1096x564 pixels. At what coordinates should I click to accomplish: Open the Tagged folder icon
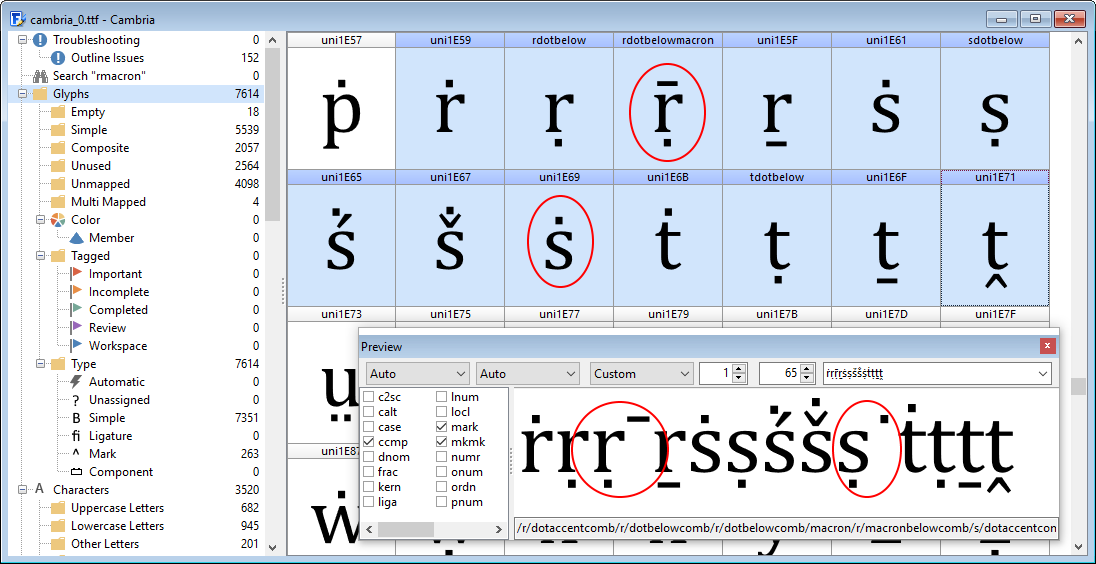click(x=58, y=256)
